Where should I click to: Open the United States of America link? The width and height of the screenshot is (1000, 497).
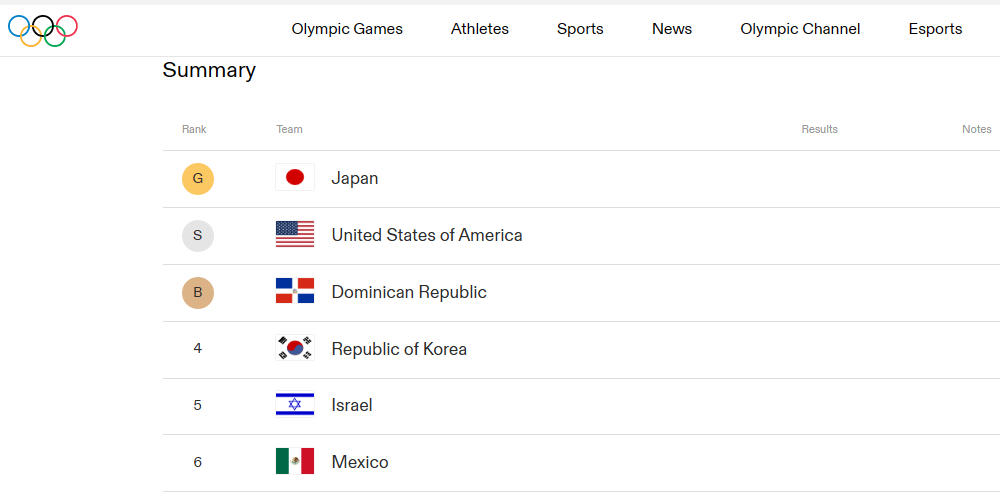coord(427,235)
